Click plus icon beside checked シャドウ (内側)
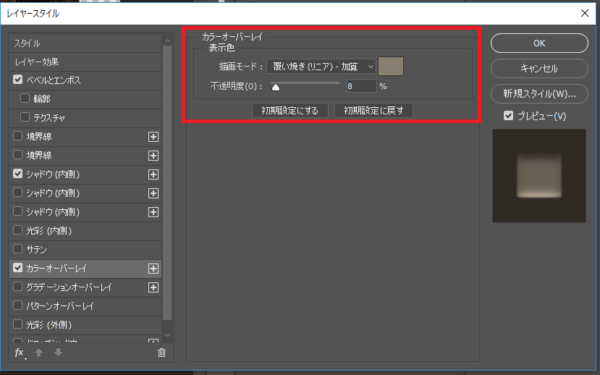This screenshot has height=375, width=600. click(x=153, y=174)
